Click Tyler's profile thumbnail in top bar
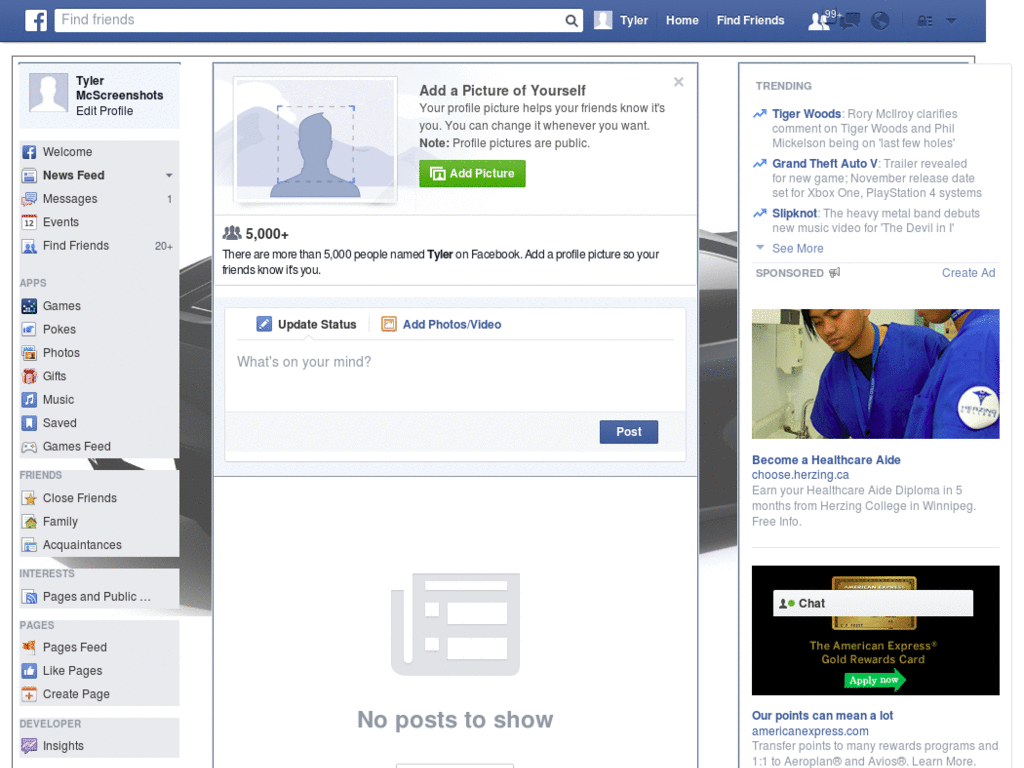The image size is (1024, 768). click(603, 20)
